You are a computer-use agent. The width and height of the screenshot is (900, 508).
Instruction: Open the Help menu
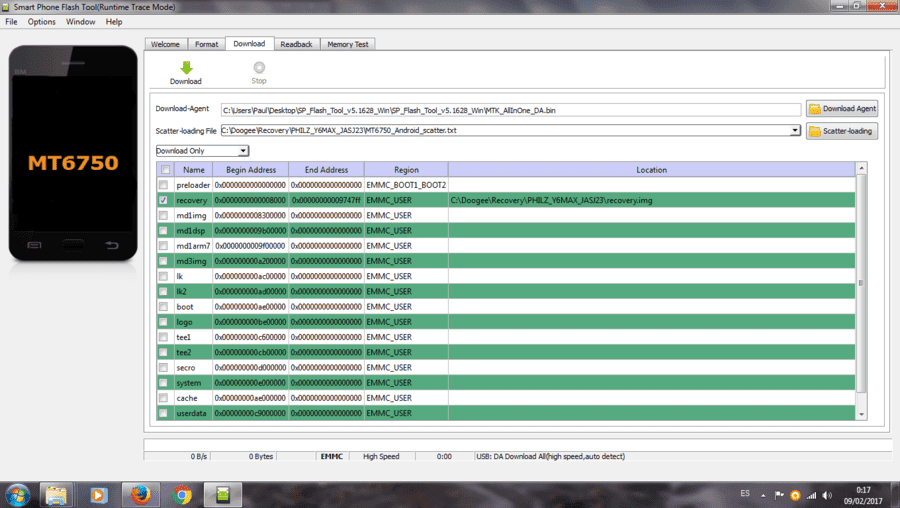pyautogui.click(x=114, y=22)
